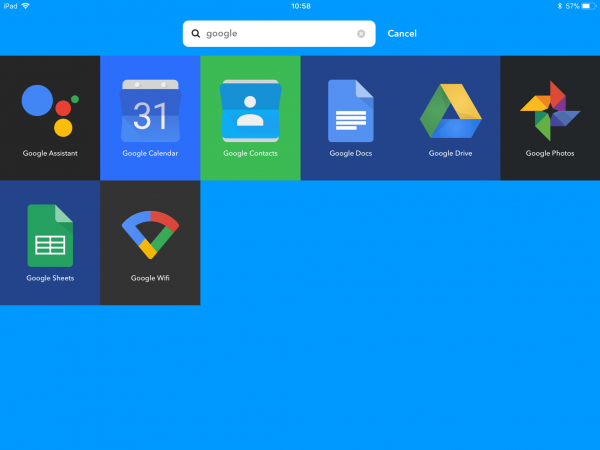This screenshot has width=600, height=450.
Task: Click the 'Google Drive' label
Action: pyautogui.click(x=450, y=153)
